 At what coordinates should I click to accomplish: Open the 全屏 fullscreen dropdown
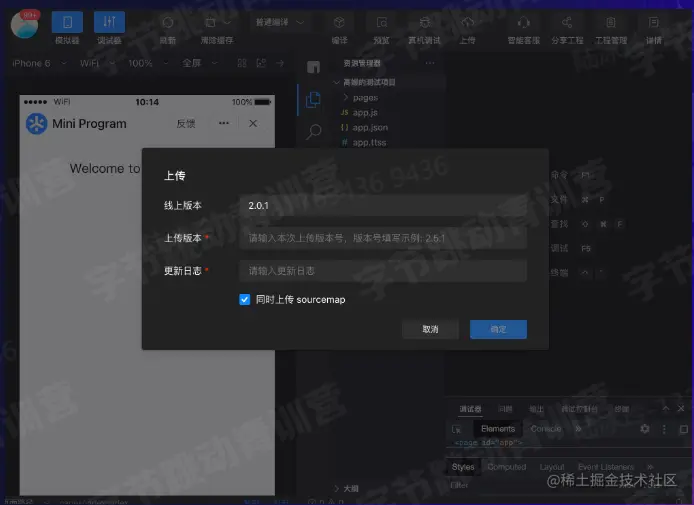pos(200,63)
